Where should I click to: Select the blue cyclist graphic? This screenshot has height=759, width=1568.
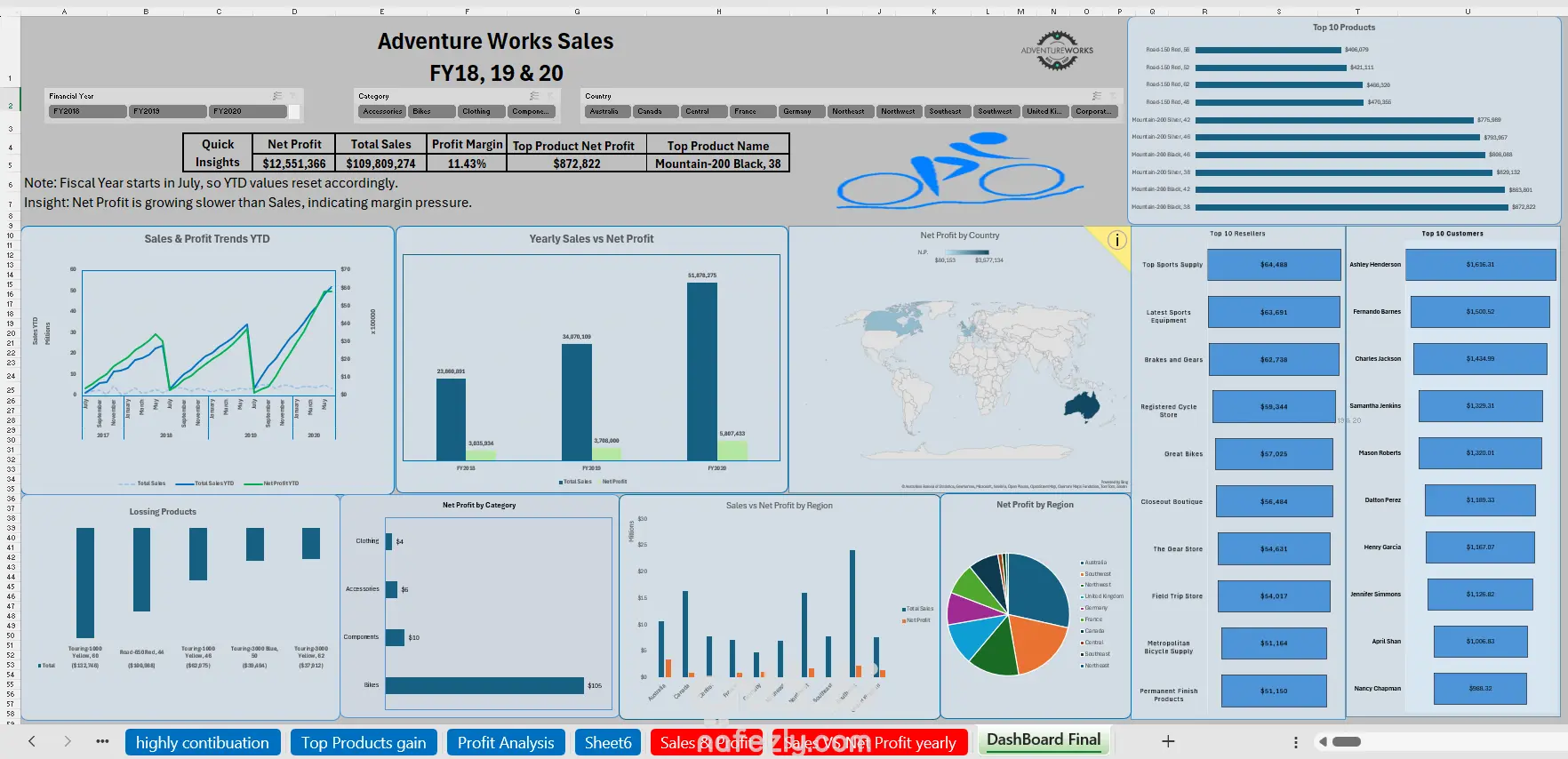[958, 171]
